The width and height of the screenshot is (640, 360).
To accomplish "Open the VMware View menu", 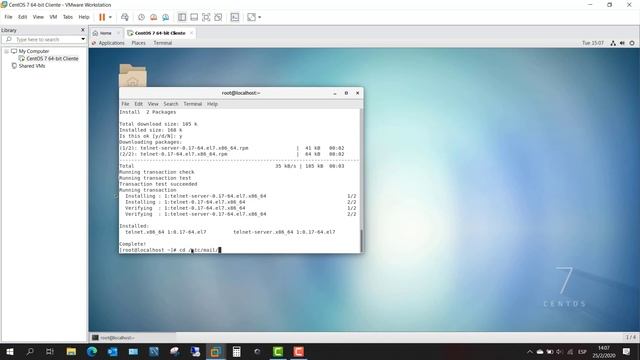I will (38, 17).
